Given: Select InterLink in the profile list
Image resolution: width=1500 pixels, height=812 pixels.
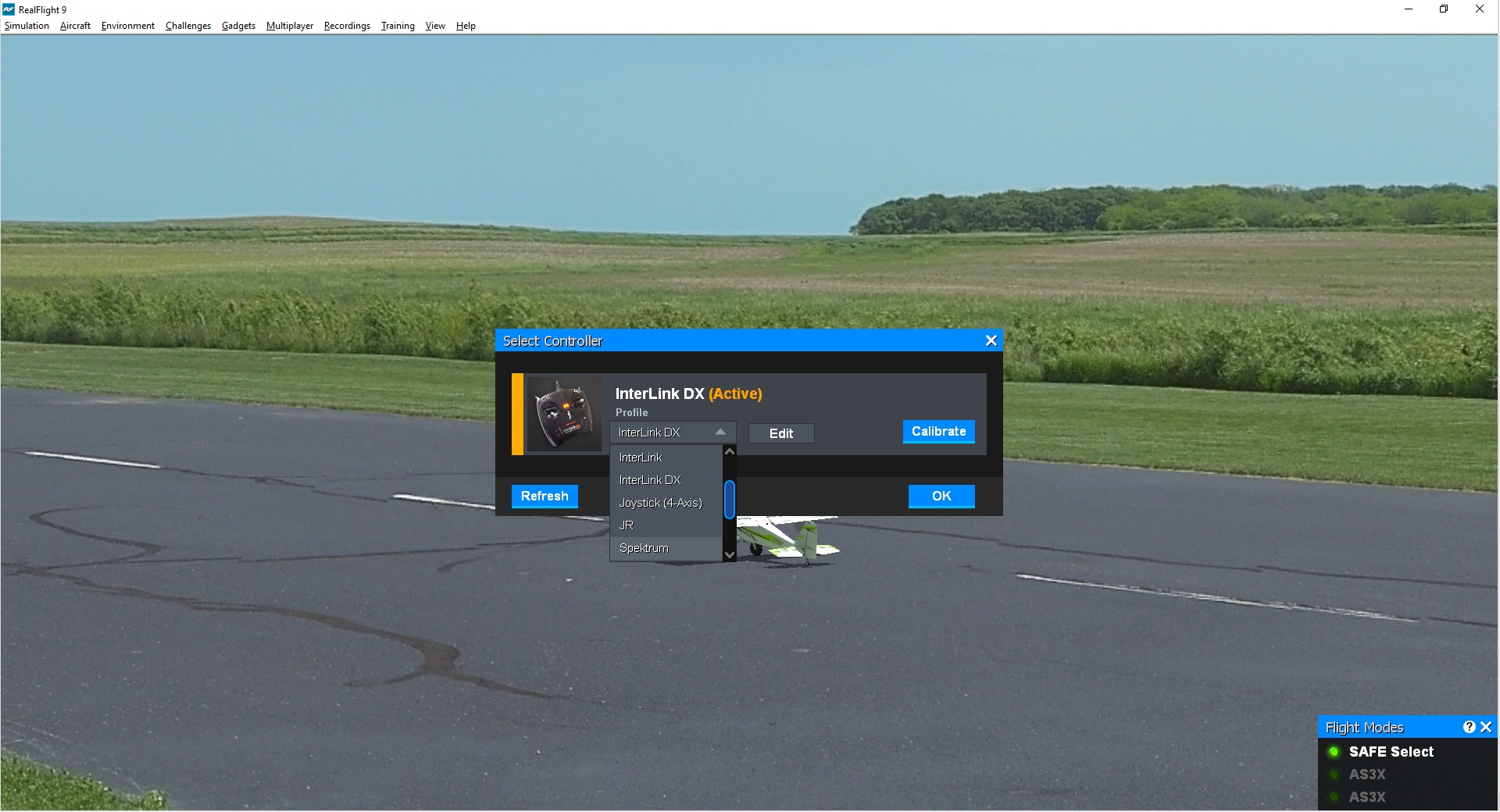Looking at the screenshot, I should pyautogui.click(x=641, y=458).
